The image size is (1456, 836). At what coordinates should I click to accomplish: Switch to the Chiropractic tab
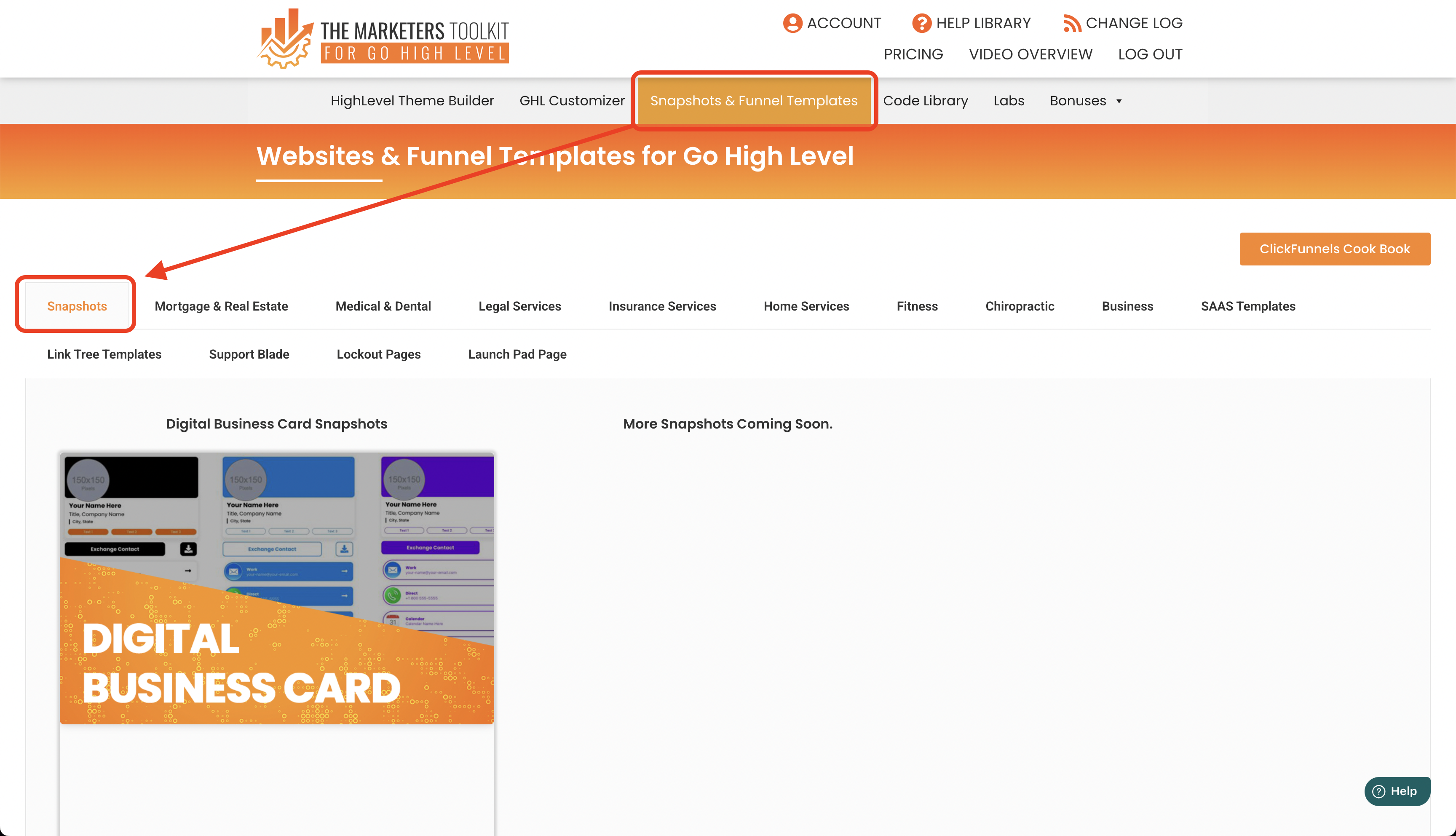(1019, 306)
